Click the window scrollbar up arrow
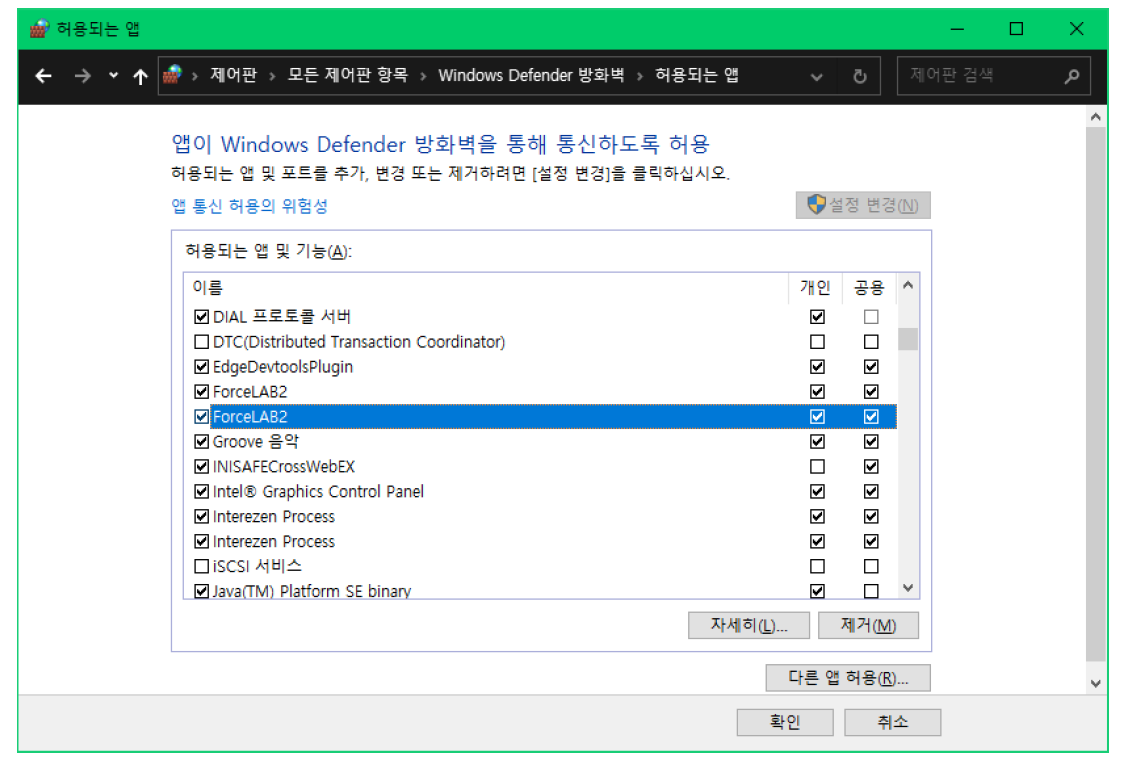This screenshot has width=1125, height=757. click(x=1096, y=116)
